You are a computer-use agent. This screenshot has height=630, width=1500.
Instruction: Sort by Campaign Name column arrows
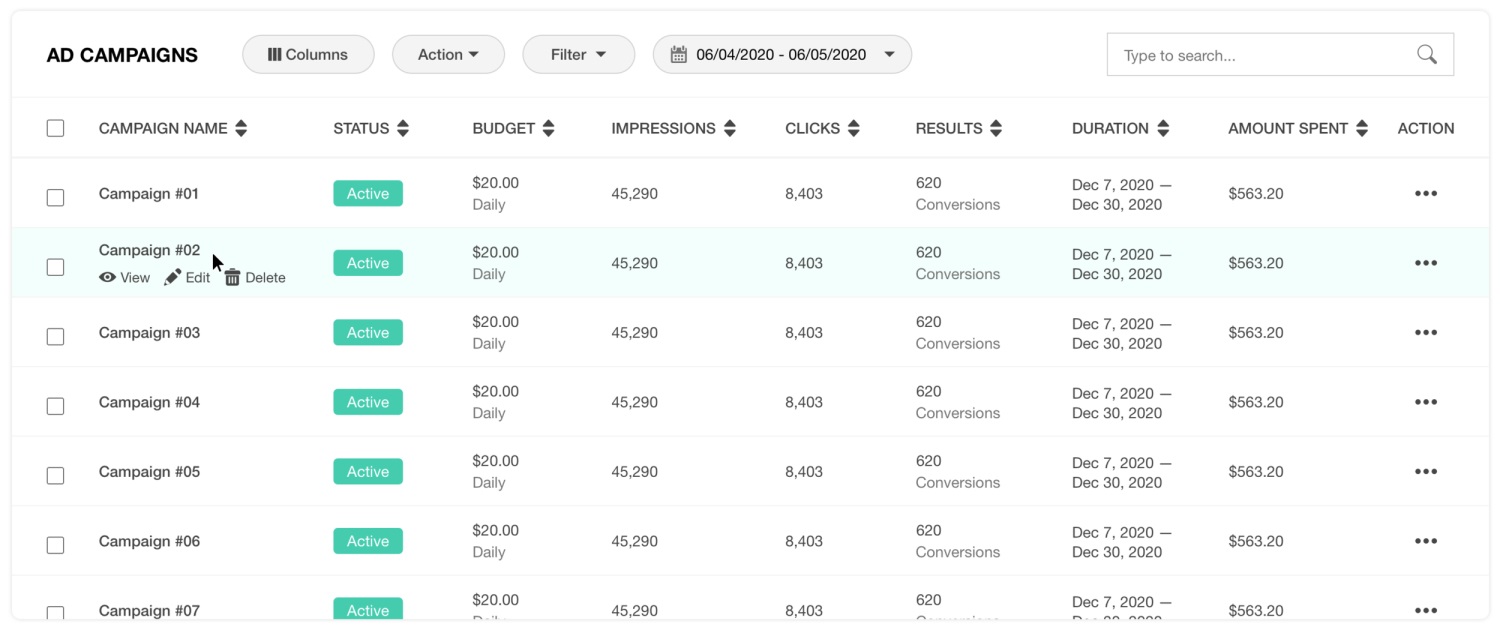tap(241, 128)
